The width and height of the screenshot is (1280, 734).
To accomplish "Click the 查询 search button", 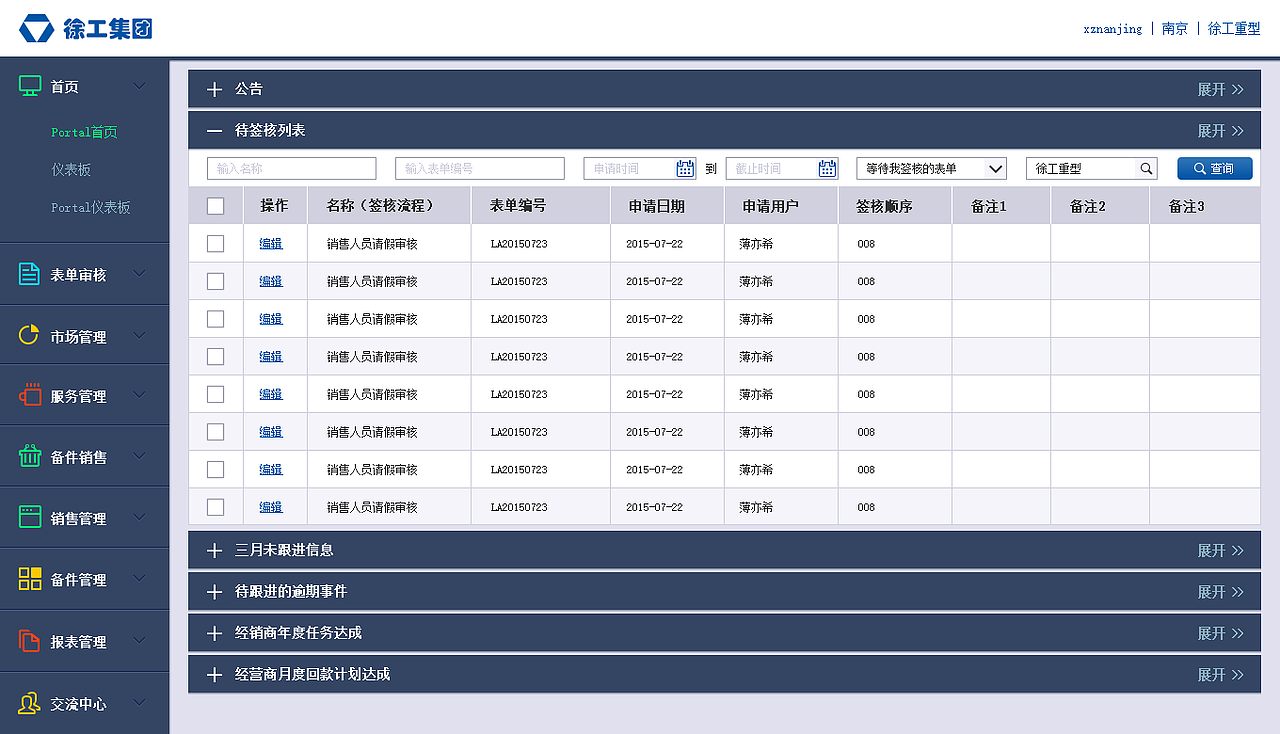I will [x=1214, y=168].
